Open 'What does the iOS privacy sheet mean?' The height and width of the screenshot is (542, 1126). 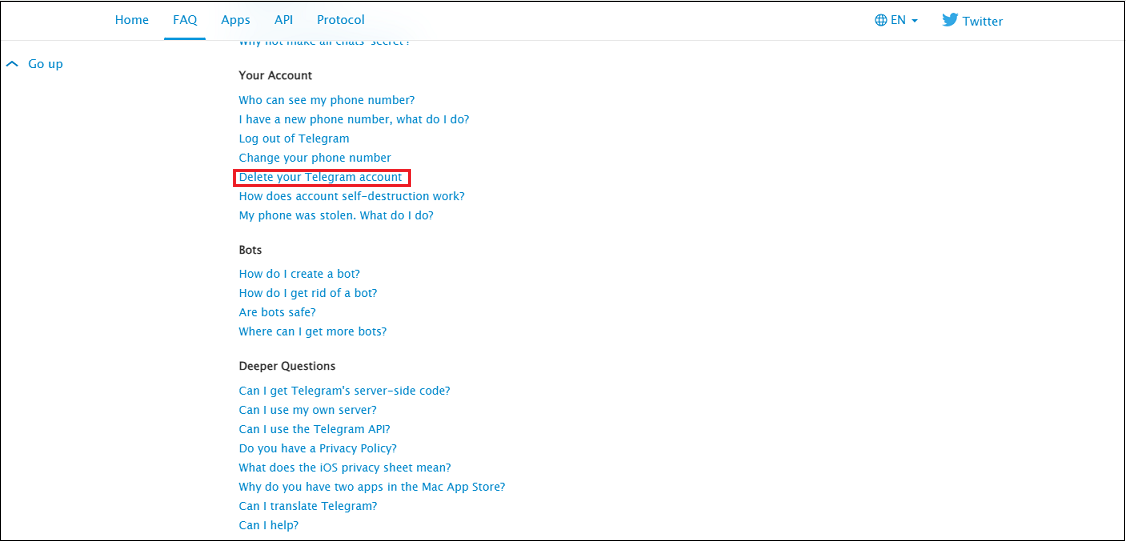345,467
